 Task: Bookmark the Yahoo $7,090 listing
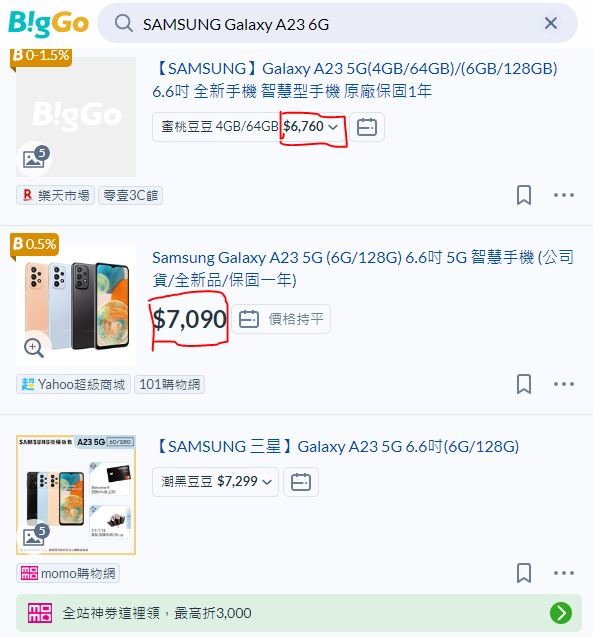click(524, 384)
